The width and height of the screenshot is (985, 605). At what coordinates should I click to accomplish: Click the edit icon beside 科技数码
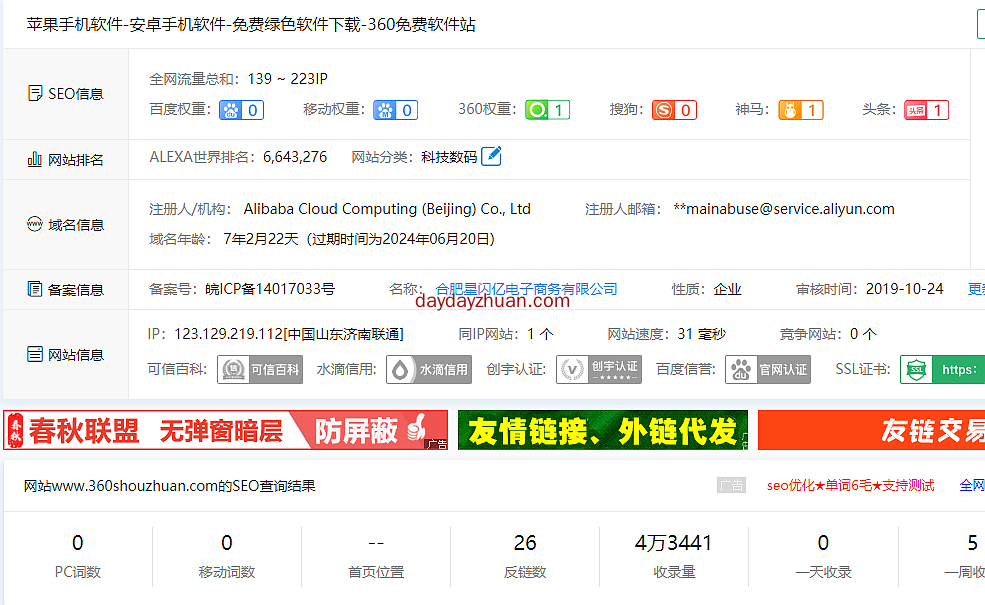point(491,156)
